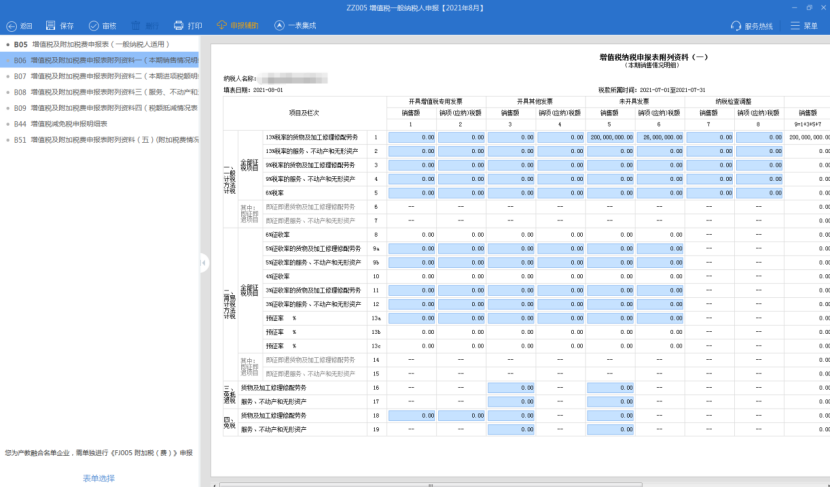Image resolution: width=830 pixels, height=487 pixels.
Task: Restore down the application window
Action: pyautogui.click(x=809, y=7)
